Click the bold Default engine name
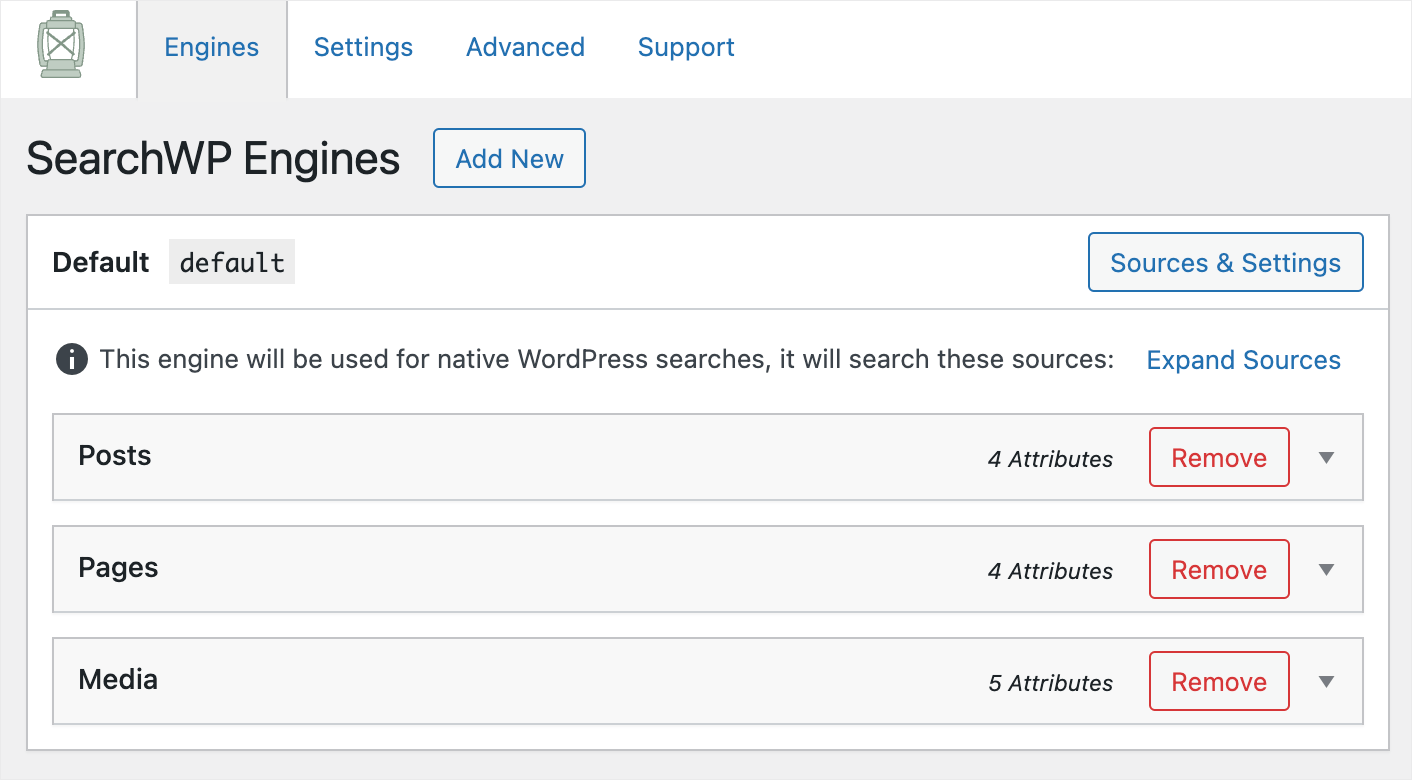This screenshot has height=780, width=1412. coord(101,262)
